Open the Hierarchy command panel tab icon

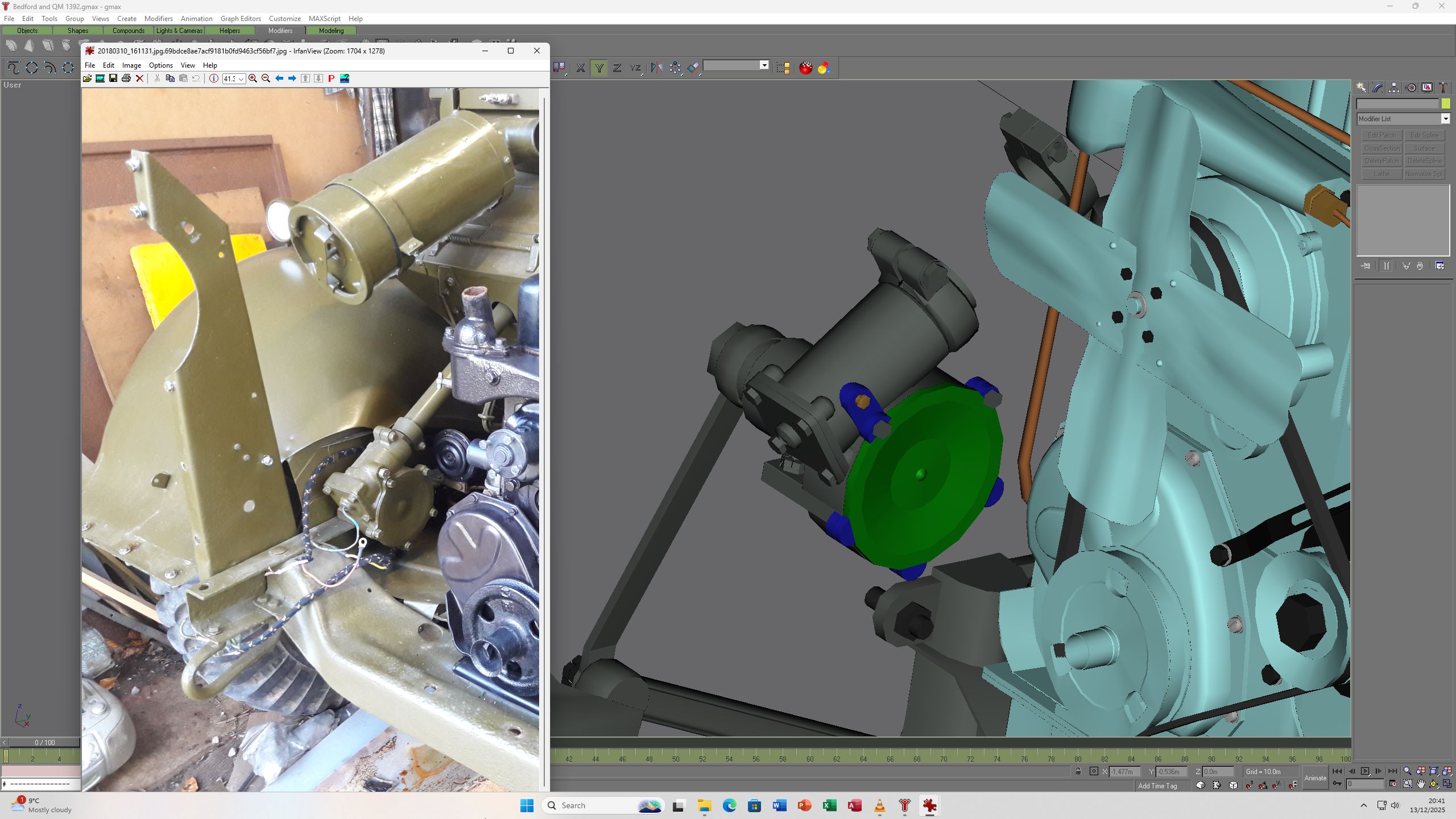click(1394, 88)
